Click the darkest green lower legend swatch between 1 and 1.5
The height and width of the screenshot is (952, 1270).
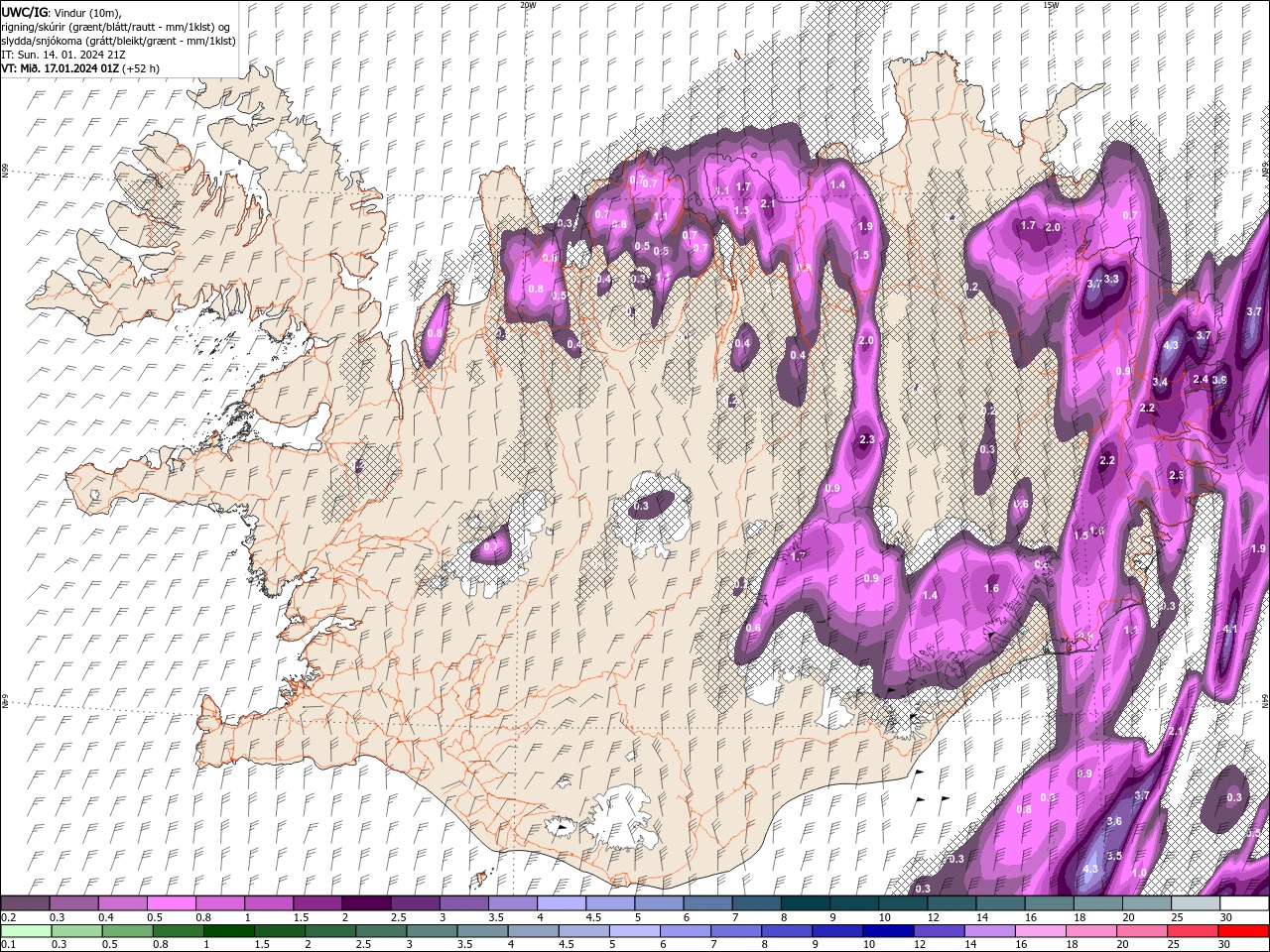tap(229, 931)
